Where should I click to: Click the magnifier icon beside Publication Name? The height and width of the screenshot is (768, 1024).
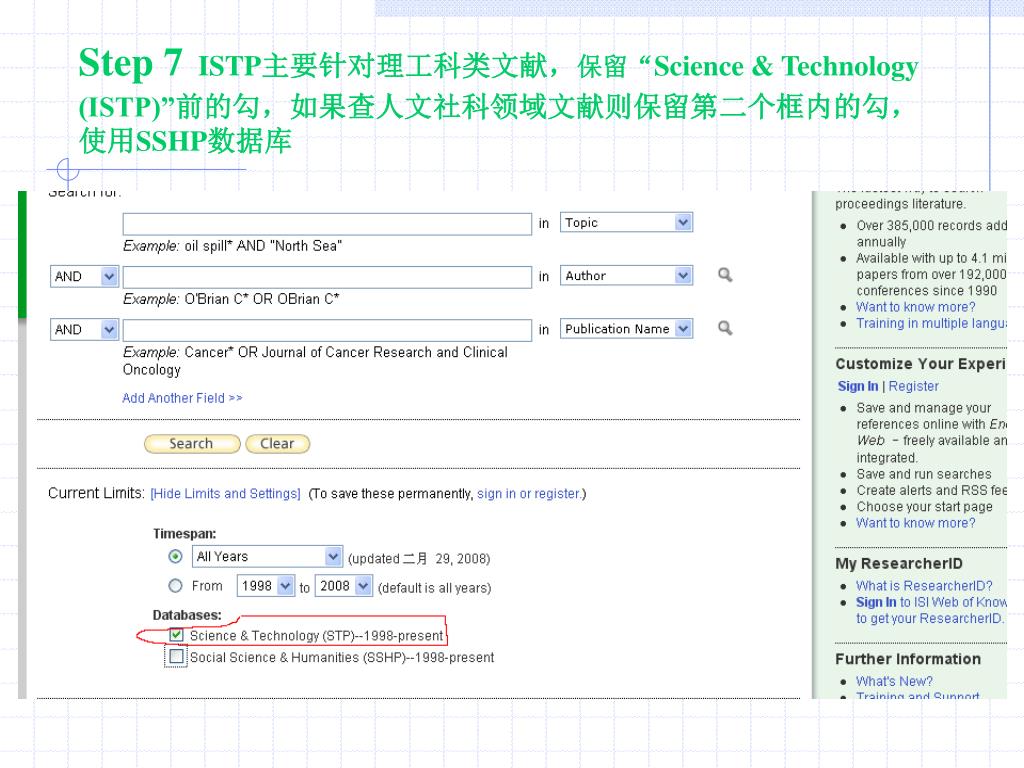pyautogui.click(x=725, y=328)
